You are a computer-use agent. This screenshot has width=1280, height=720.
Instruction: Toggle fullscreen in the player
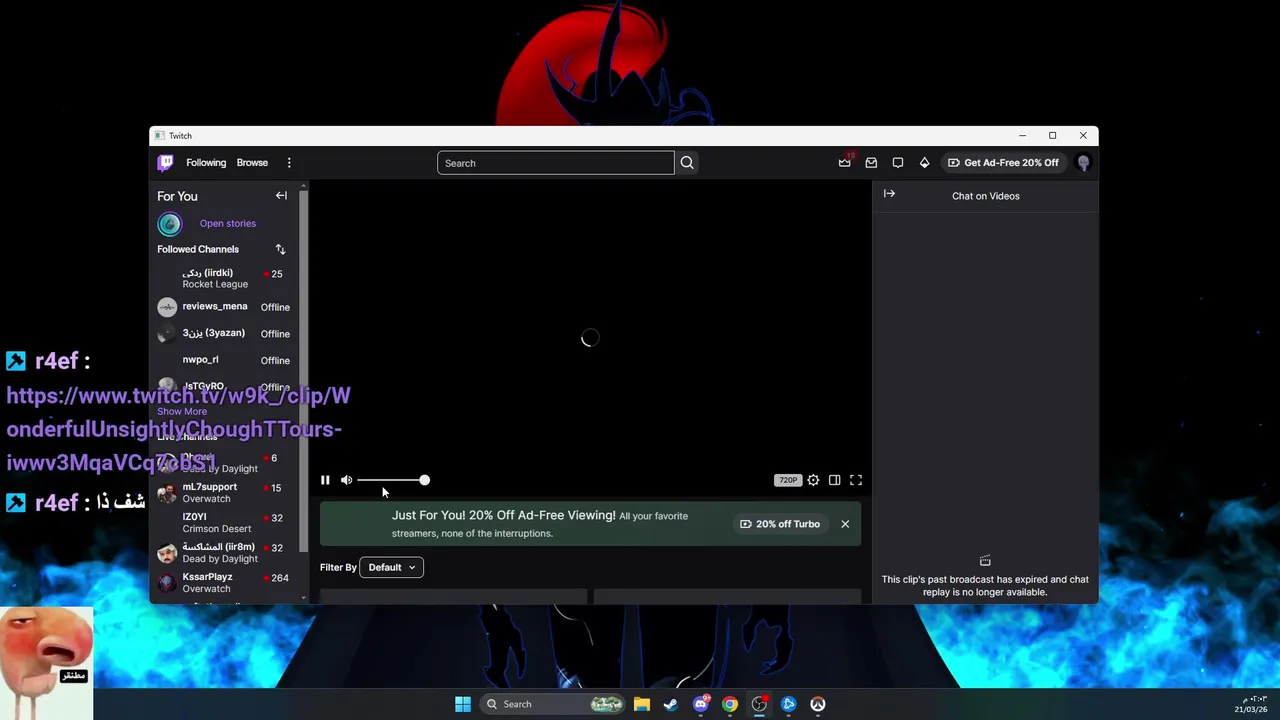(x=856, y=480)
